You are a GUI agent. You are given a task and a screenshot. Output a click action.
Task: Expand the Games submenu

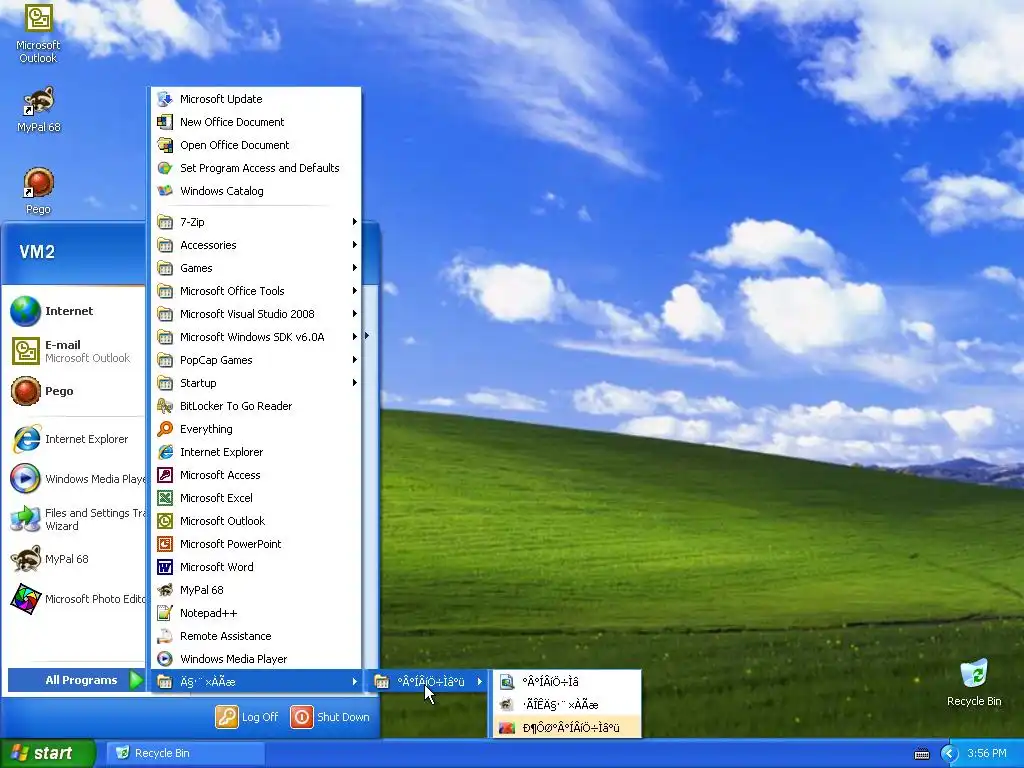click(x=256, y=268)
